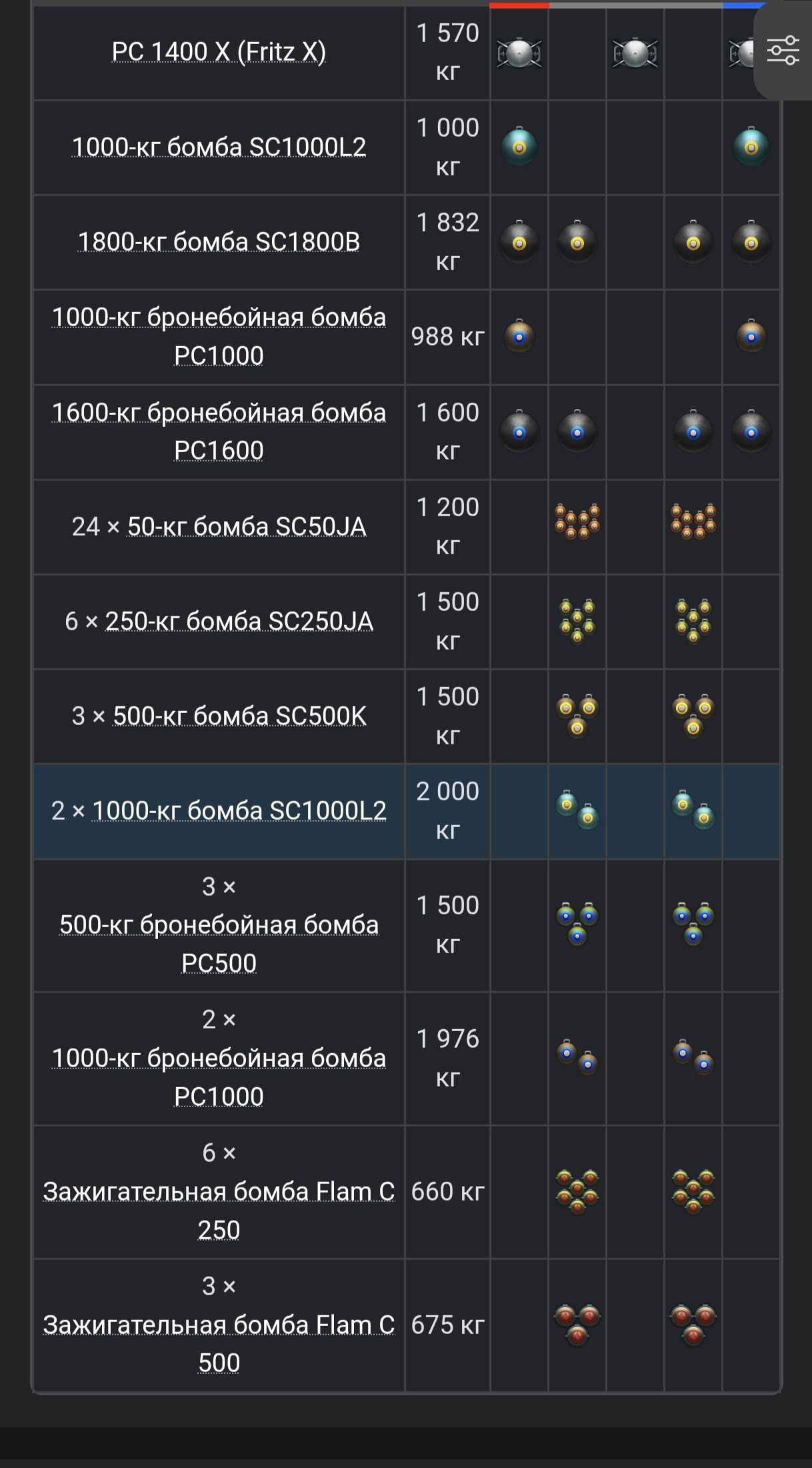Image resolution: width=812 pixels, height=1468 pixels.
Task: Open the PC 1400 X (Fritz X) link
Action: [219, 52]
